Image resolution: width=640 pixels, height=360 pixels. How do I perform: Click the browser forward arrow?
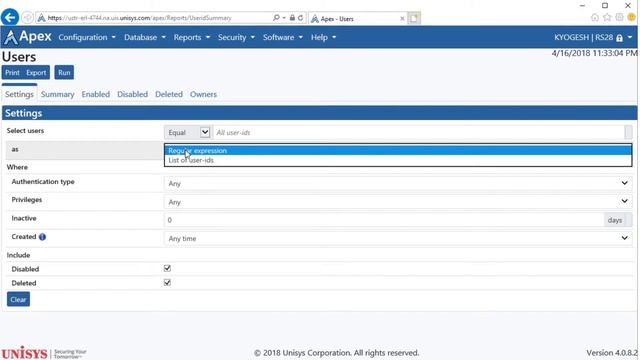(x=27, y=18)
